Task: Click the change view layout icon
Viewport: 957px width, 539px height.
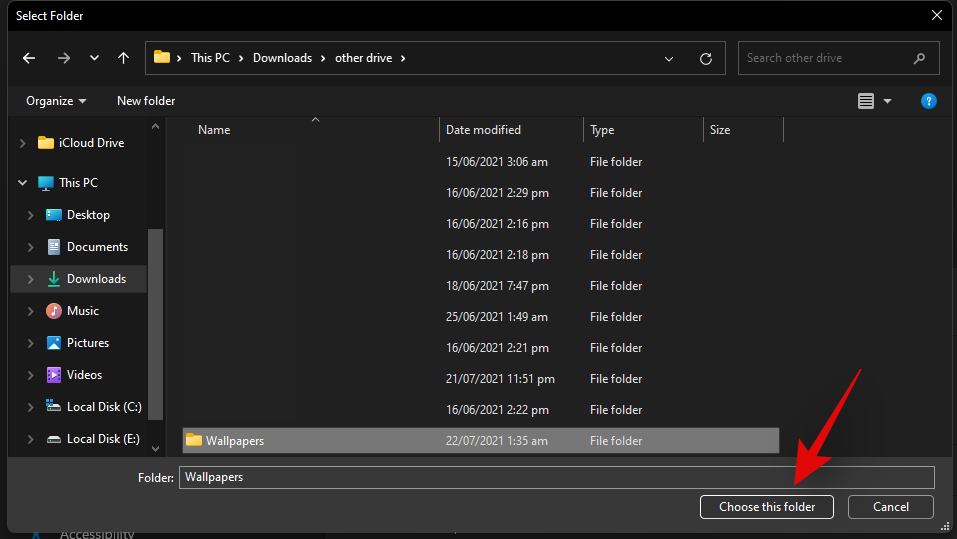Action: (x=866, y=101)
